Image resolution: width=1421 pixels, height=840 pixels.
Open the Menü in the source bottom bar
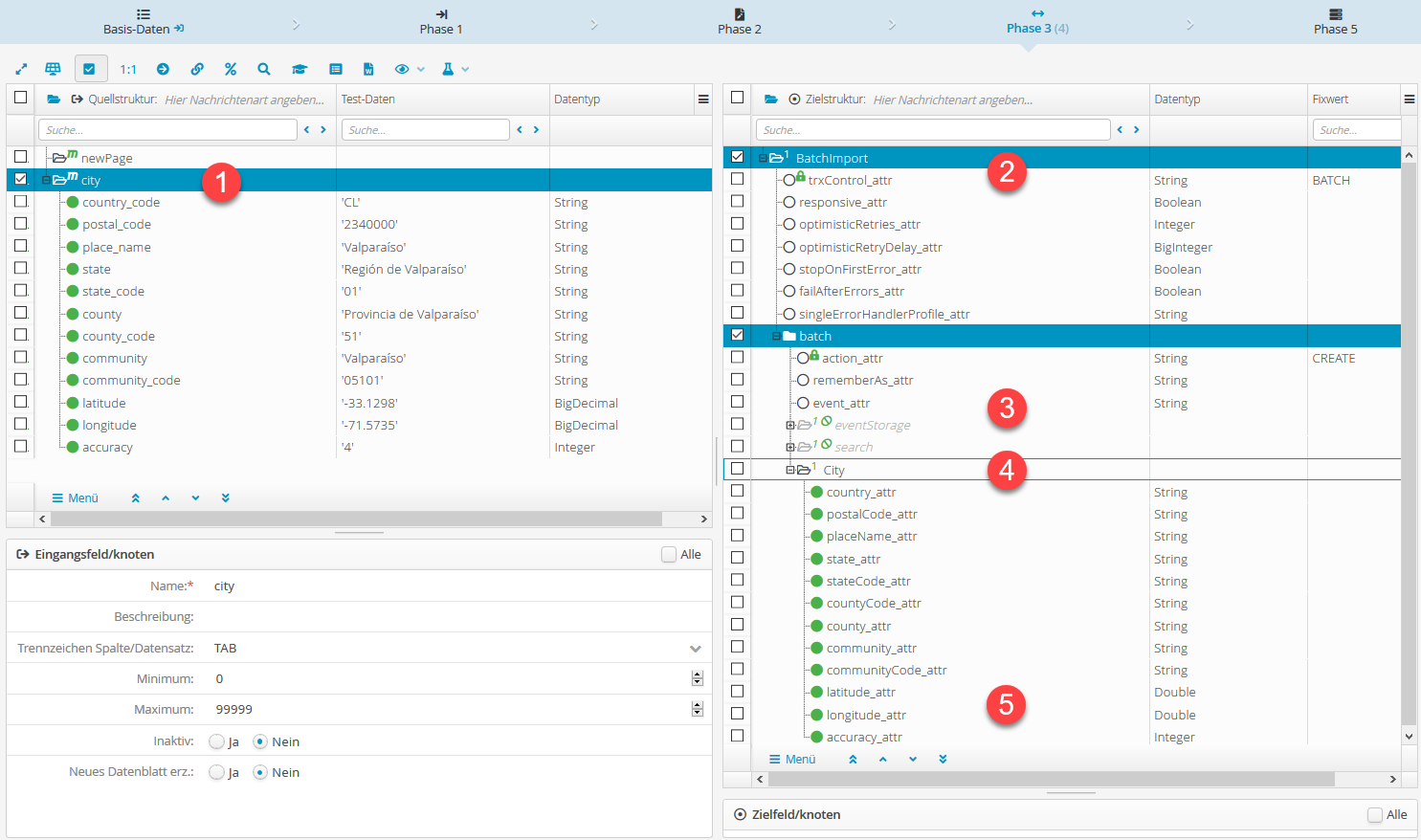(x=76, y=497)
